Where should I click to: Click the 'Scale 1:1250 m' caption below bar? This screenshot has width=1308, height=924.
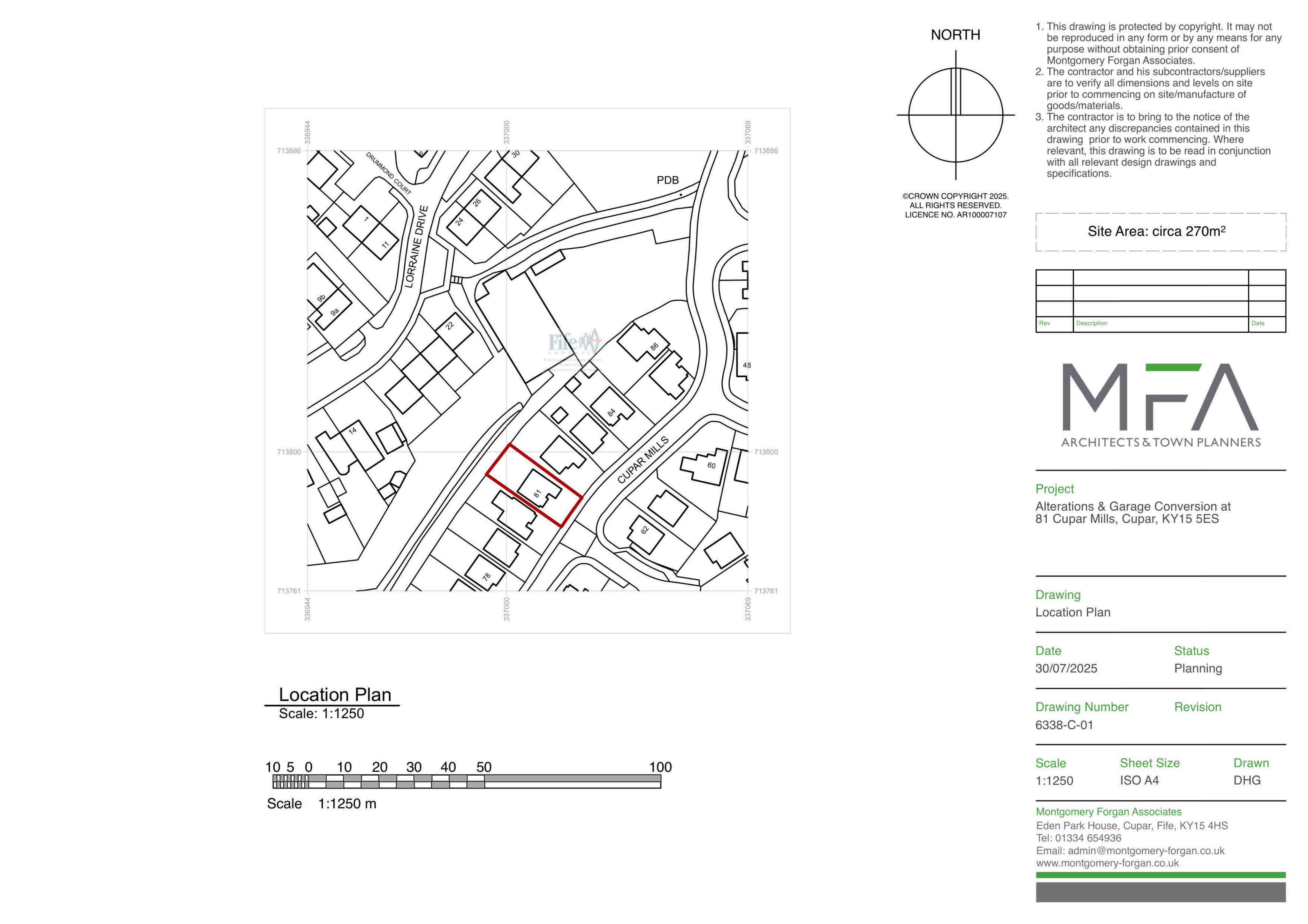(321, 803)
